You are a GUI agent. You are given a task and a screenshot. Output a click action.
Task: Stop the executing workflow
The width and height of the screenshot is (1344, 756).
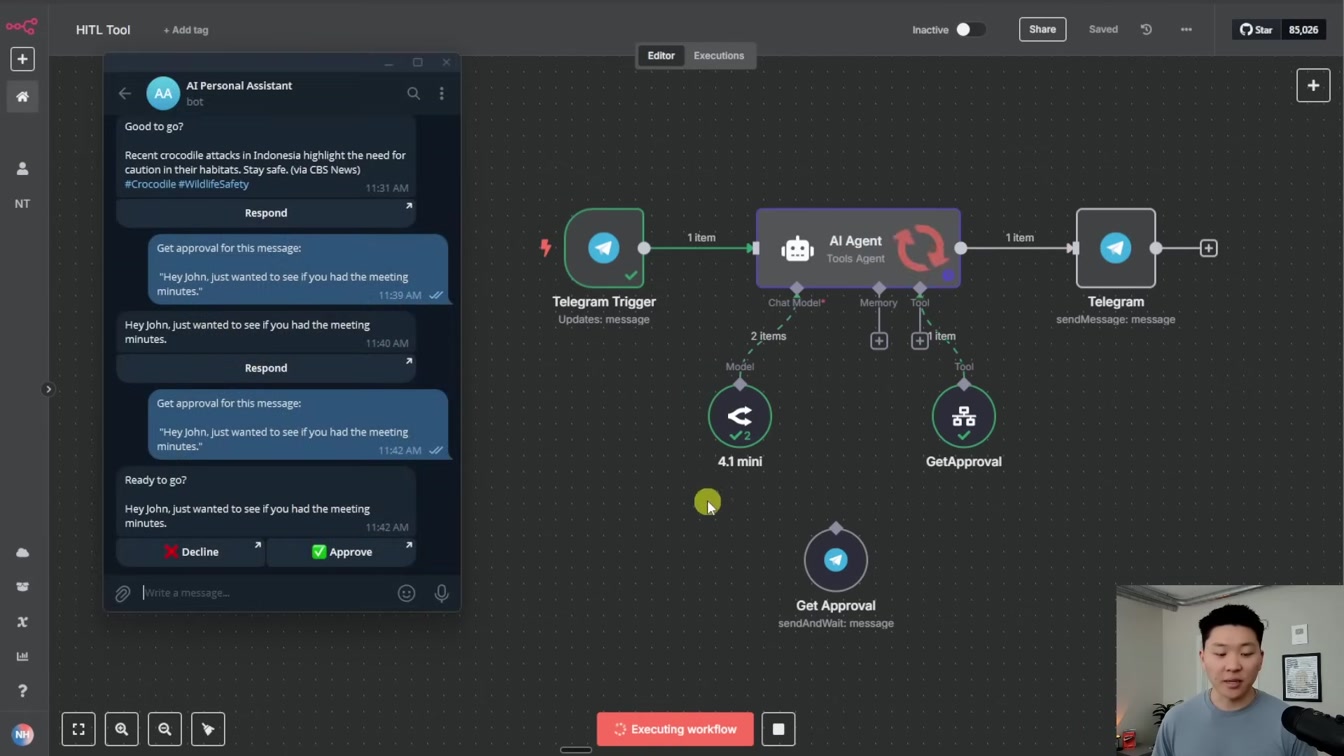click(x=778, y=729)
